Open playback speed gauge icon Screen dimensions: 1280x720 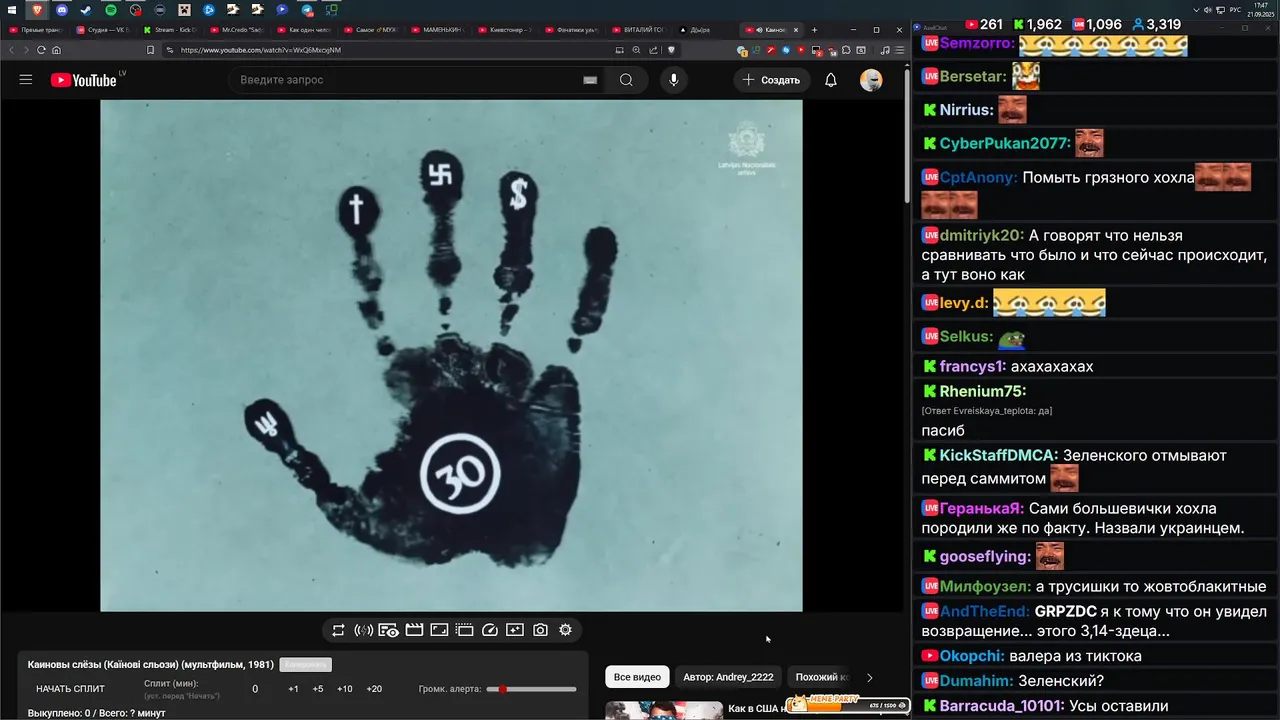coord(490,630)
